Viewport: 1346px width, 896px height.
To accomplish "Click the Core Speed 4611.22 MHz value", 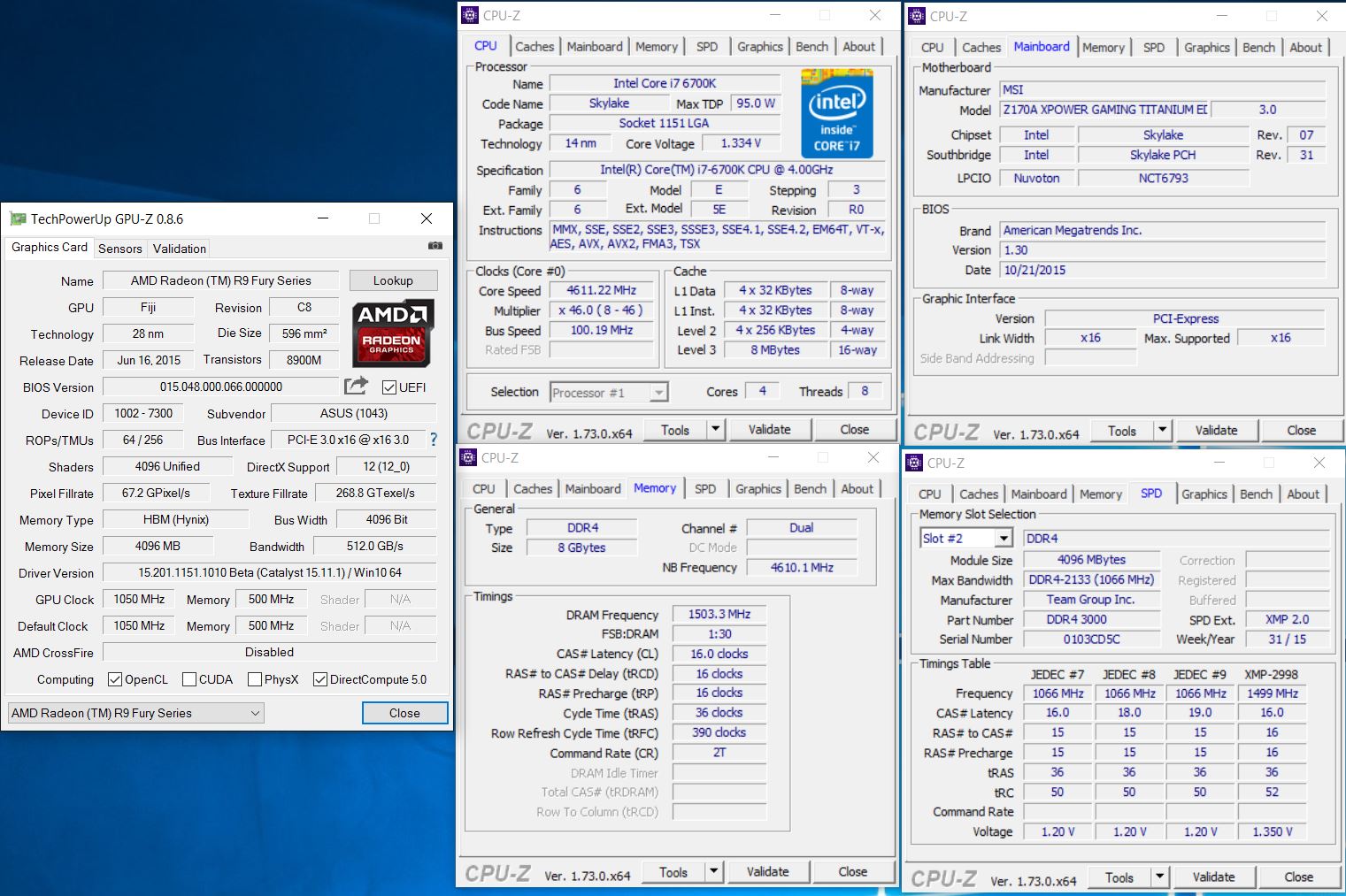I will click(602, 290).
